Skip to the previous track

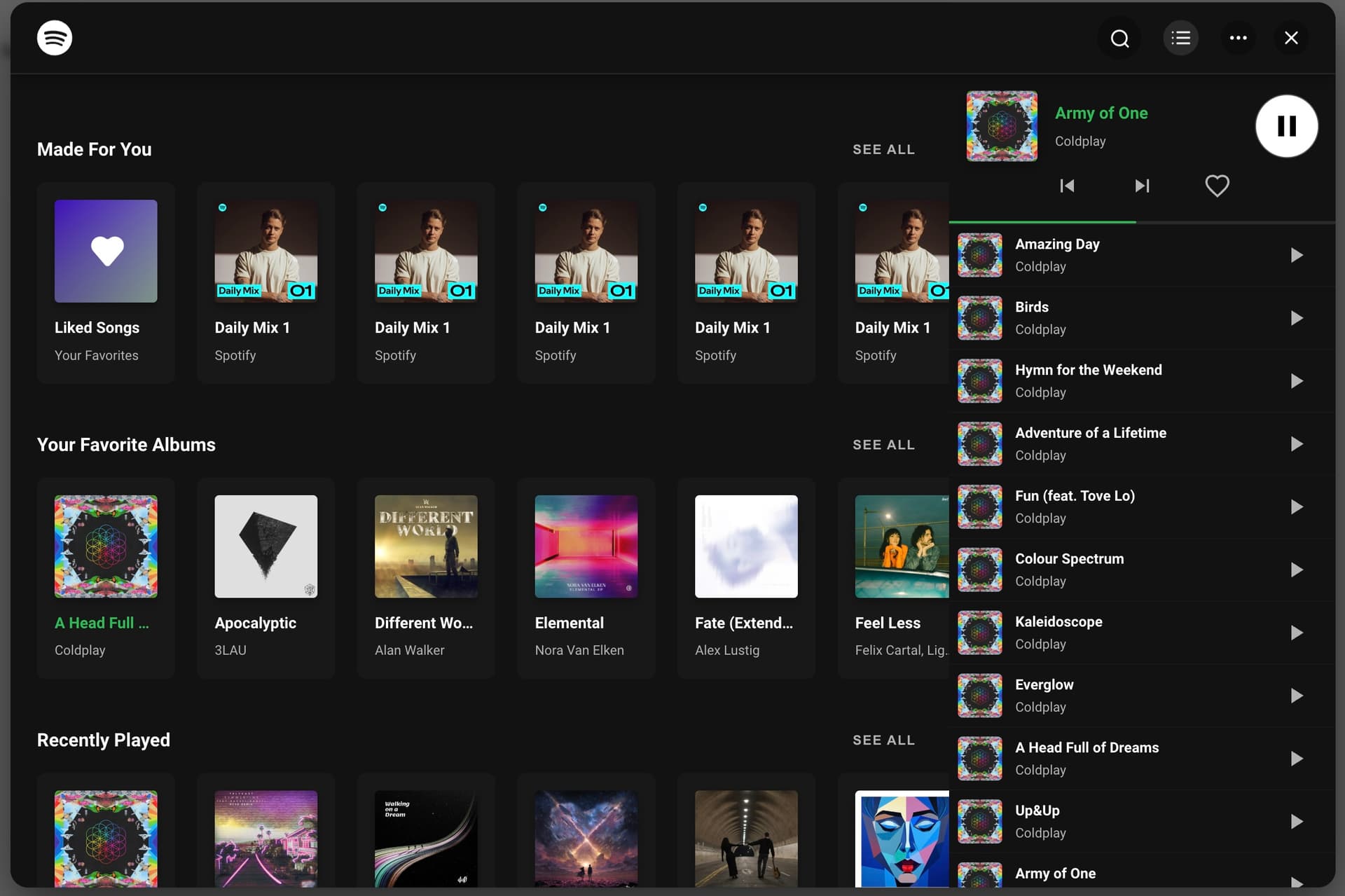point(1067,186)
